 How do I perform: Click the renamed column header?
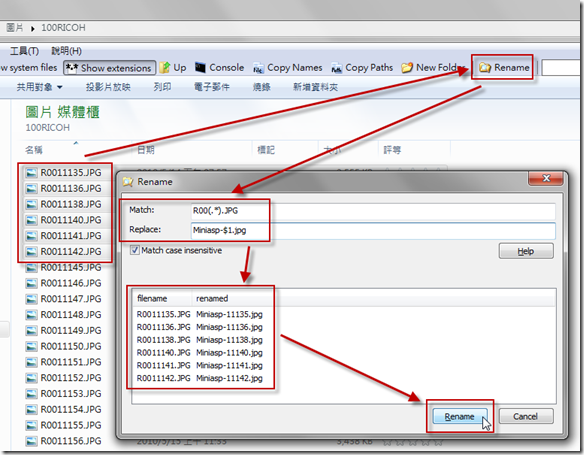pos(212,299)
